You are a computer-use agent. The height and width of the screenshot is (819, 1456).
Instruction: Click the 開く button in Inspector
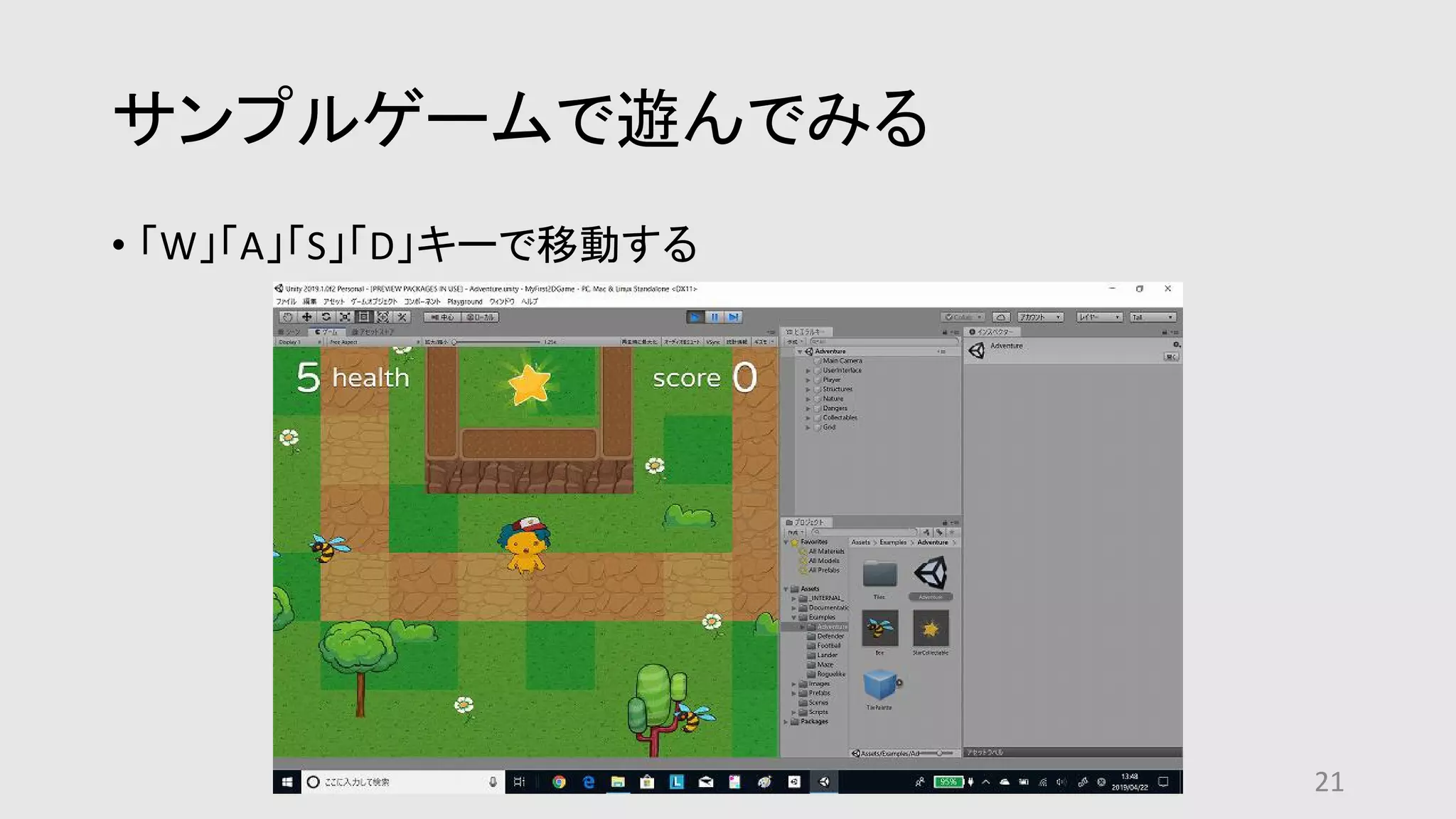(1172, 357)
